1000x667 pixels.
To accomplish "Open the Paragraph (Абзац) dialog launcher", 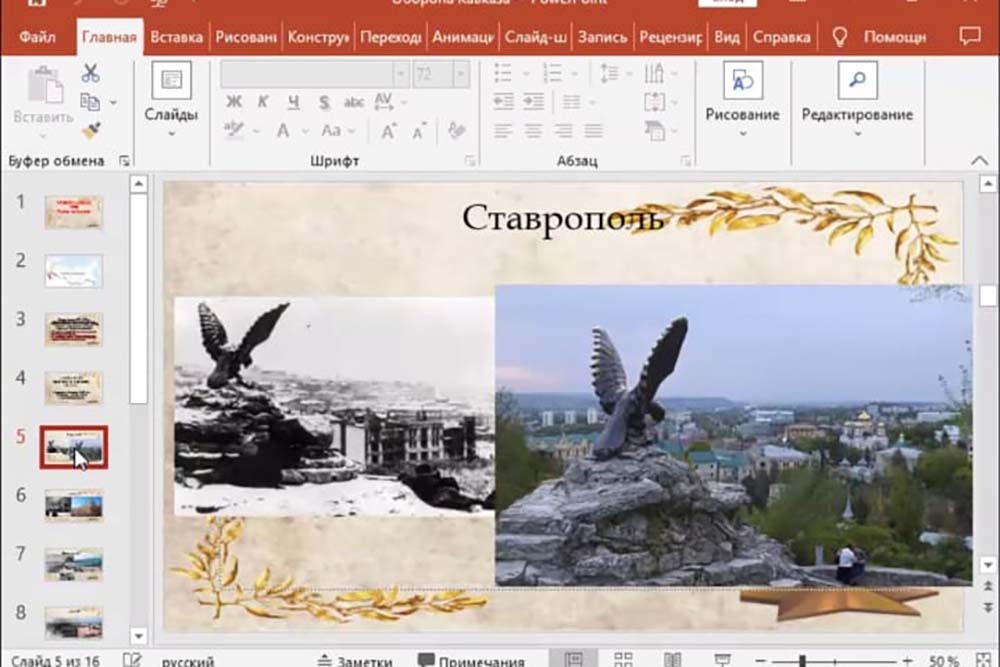I will point(686,161).
